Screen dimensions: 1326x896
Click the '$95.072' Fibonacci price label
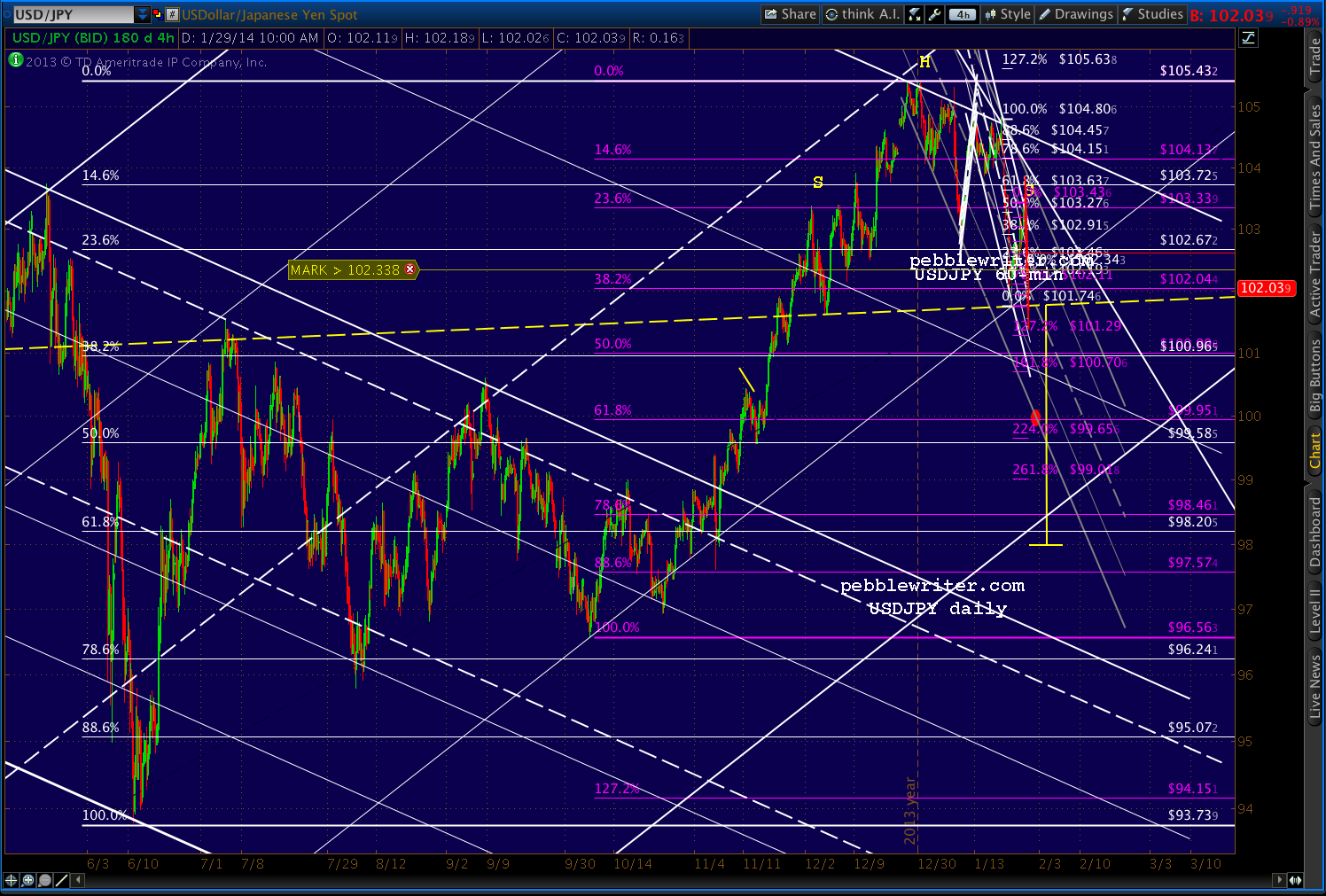1193,728
